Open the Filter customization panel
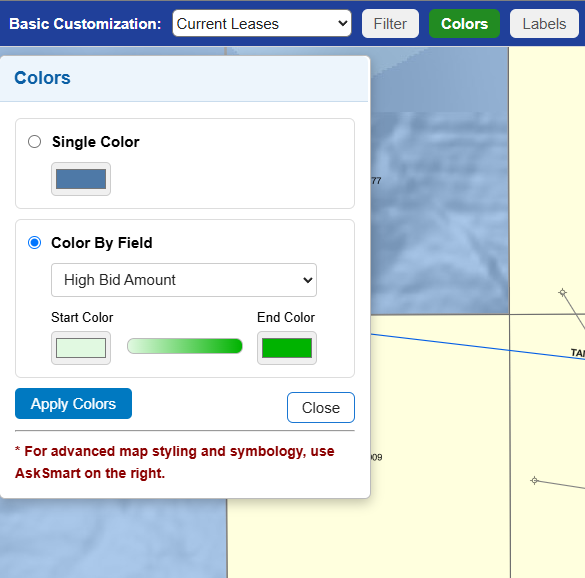The width and height of the screenshot is (585, 578). [x=390, y=24]
